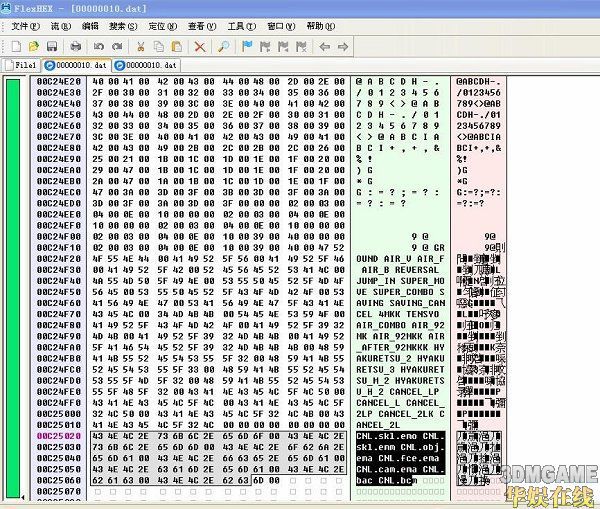
Task: Click ASCII text 'VE SUPER_COMBO S'
Action: pyautogui.click(x=400, y=292)
